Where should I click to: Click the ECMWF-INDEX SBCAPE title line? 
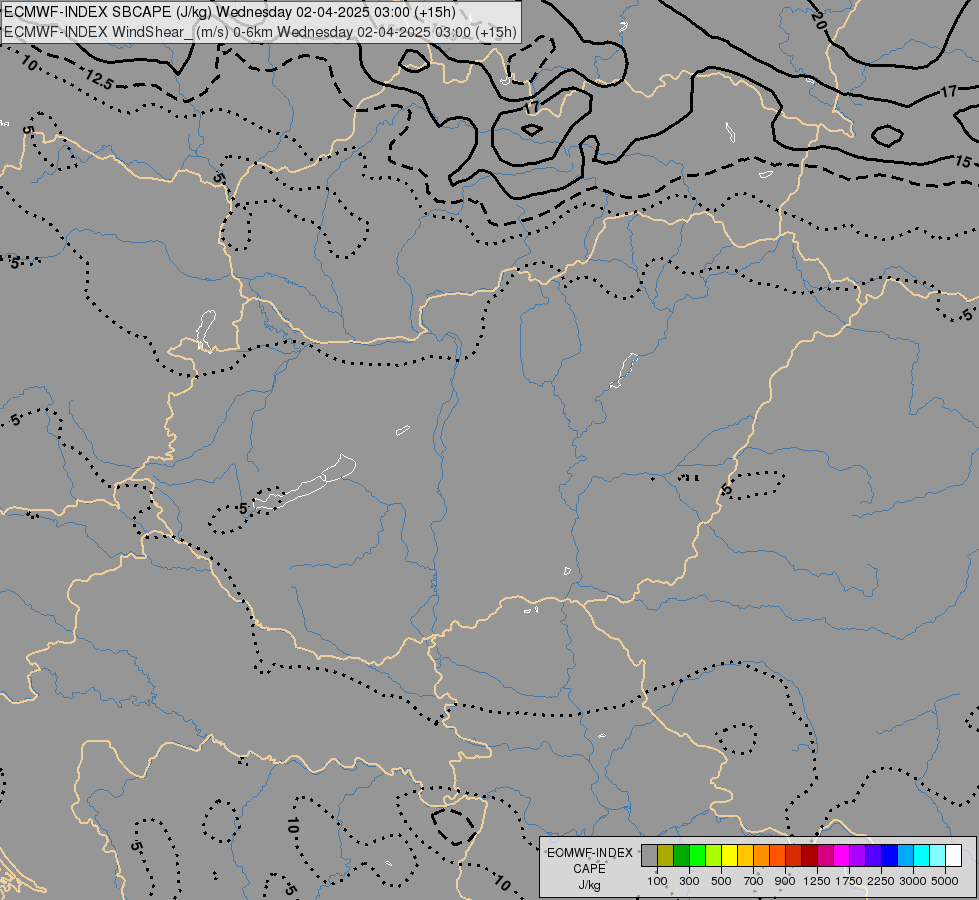pos(230,12)
